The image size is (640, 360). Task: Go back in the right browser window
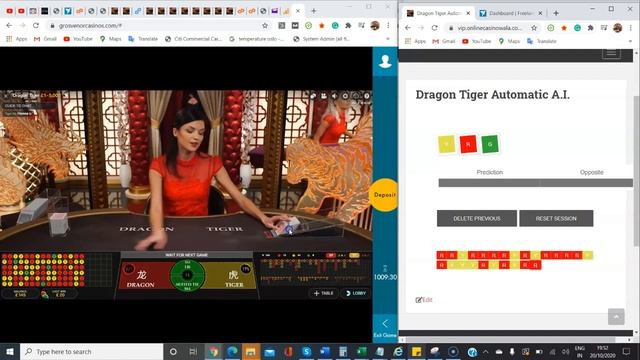pyautogui.click(x=408, y=28)
